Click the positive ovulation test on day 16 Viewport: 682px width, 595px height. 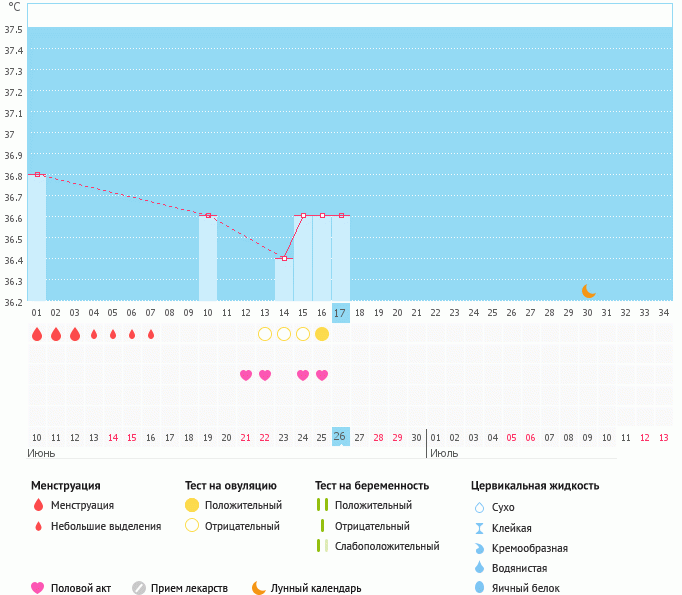(x=322, y=334)
